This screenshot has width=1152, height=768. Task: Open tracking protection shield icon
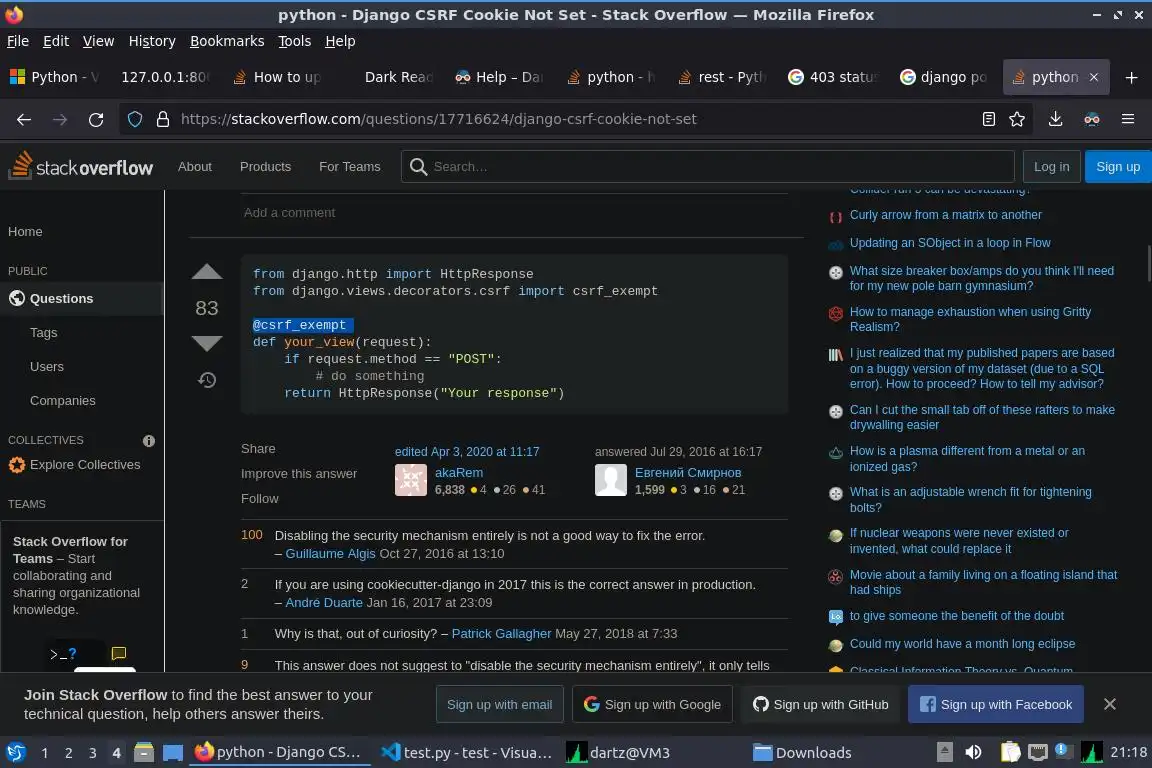coord(135,119)
